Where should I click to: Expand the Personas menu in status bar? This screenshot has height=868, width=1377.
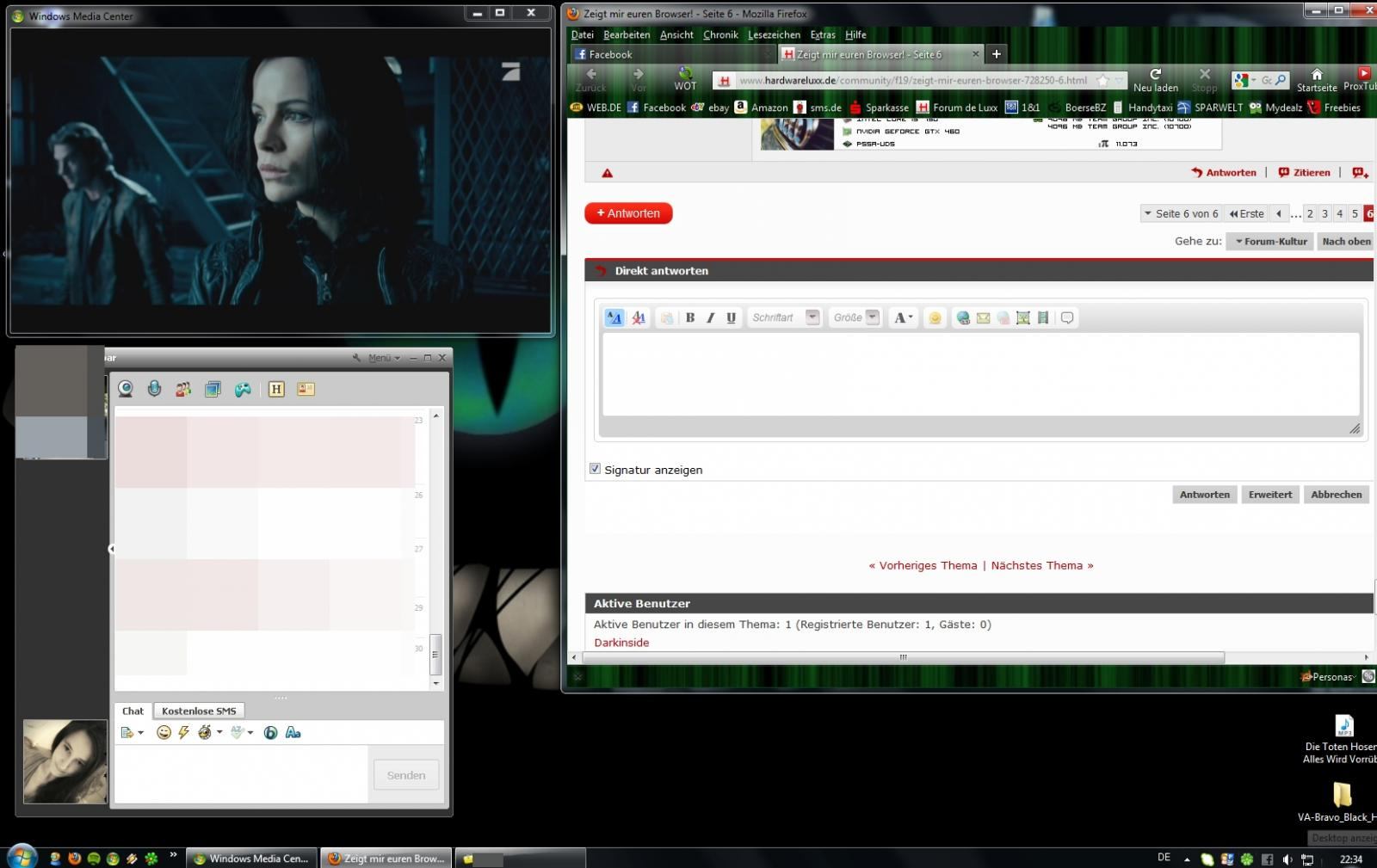[x=1330, y=677]
